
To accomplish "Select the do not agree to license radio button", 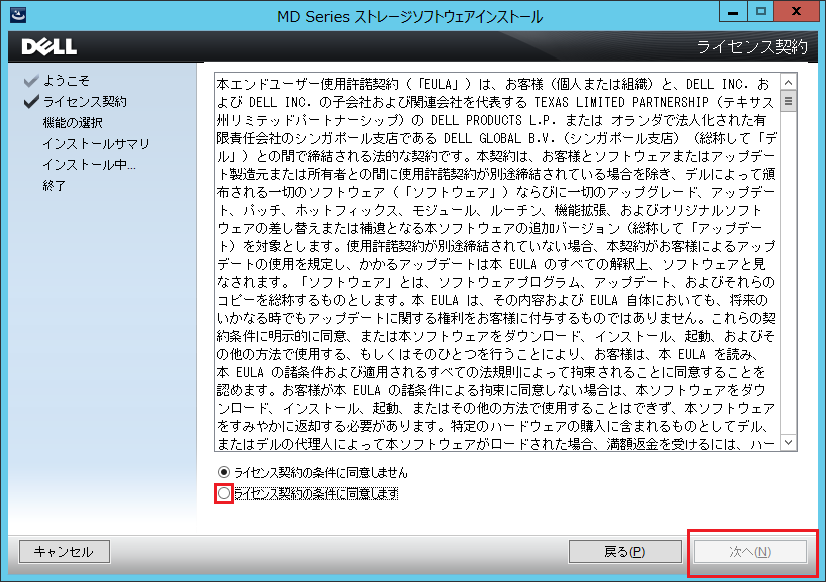I will 224,472.
